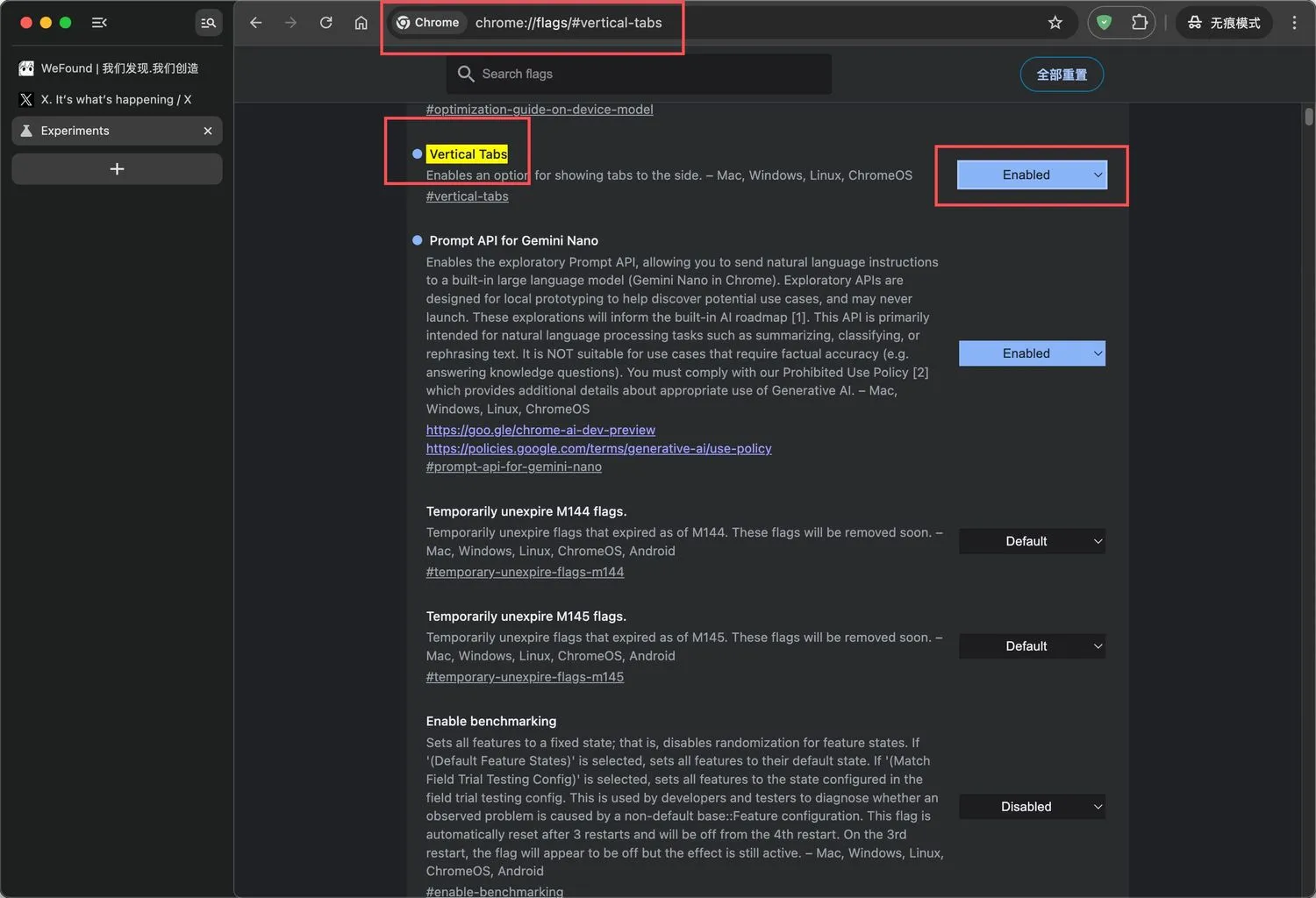This screenshot has height=898, width=1316.
Task: Open the #enable-benchmarking link
Action: pyautogui.click(x=495, y=891)
